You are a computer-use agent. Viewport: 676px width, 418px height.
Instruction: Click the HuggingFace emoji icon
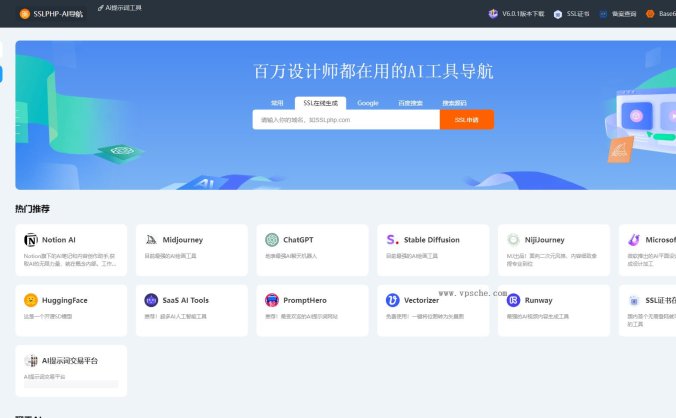[31, 300]
